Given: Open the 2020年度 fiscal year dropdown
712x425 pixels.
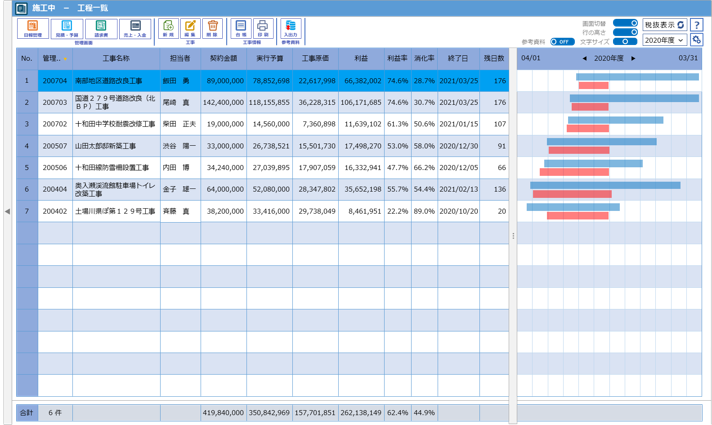Looking at the screenshot, I should [x=664, y=40].
